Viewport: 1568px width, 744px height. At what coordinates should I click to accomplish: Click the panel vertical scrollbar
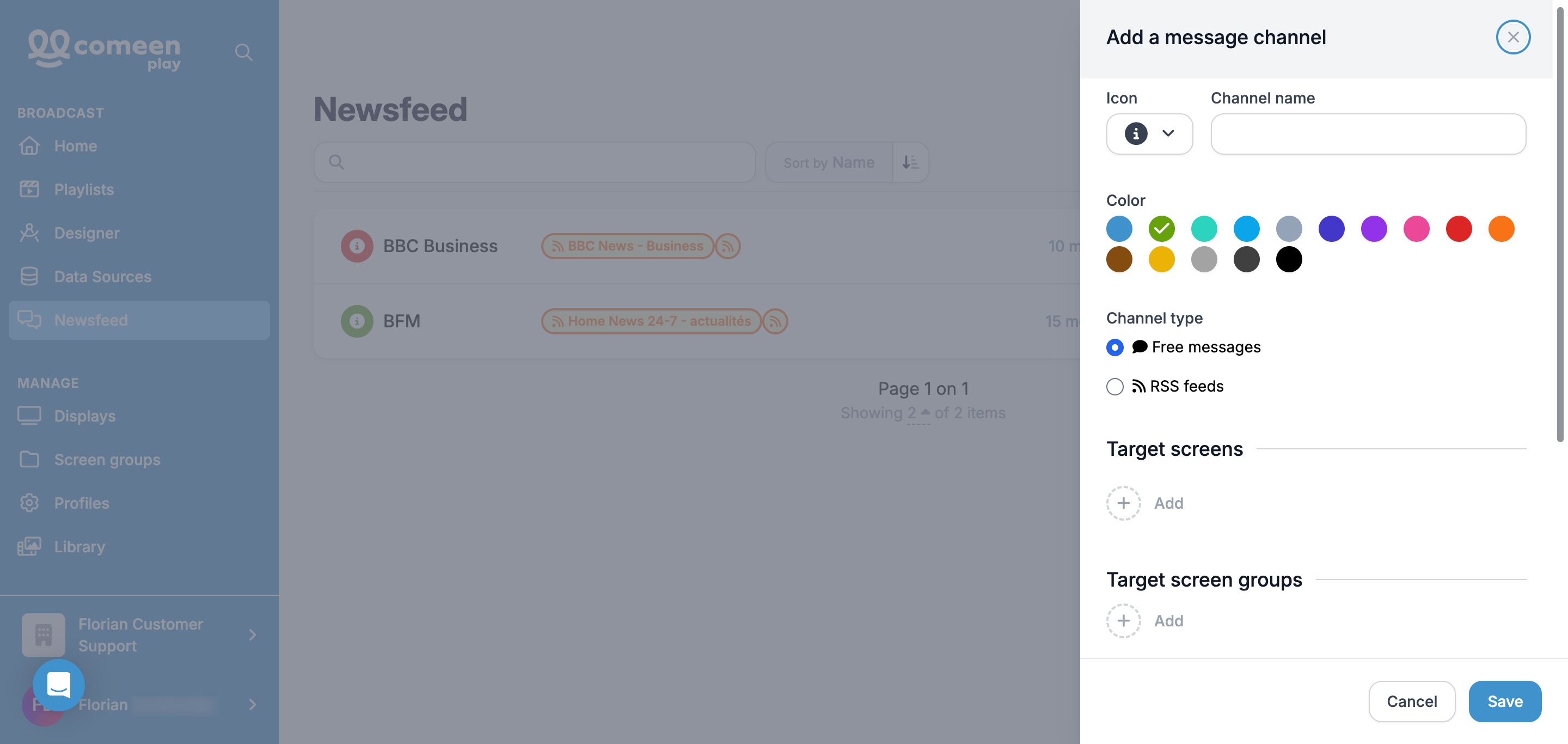pyautogui.click(x=1560, y=225)
